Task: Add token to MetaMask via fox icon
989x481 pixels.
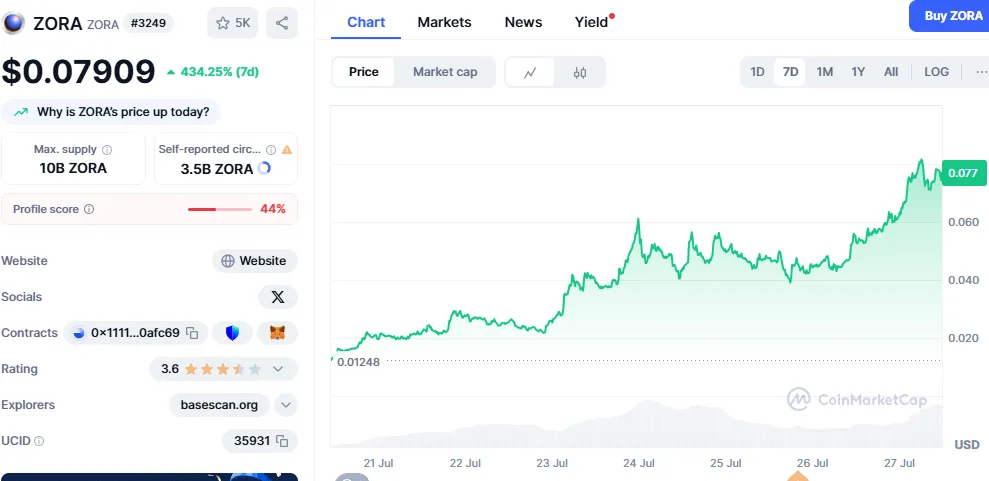Action: pos(277,333)
